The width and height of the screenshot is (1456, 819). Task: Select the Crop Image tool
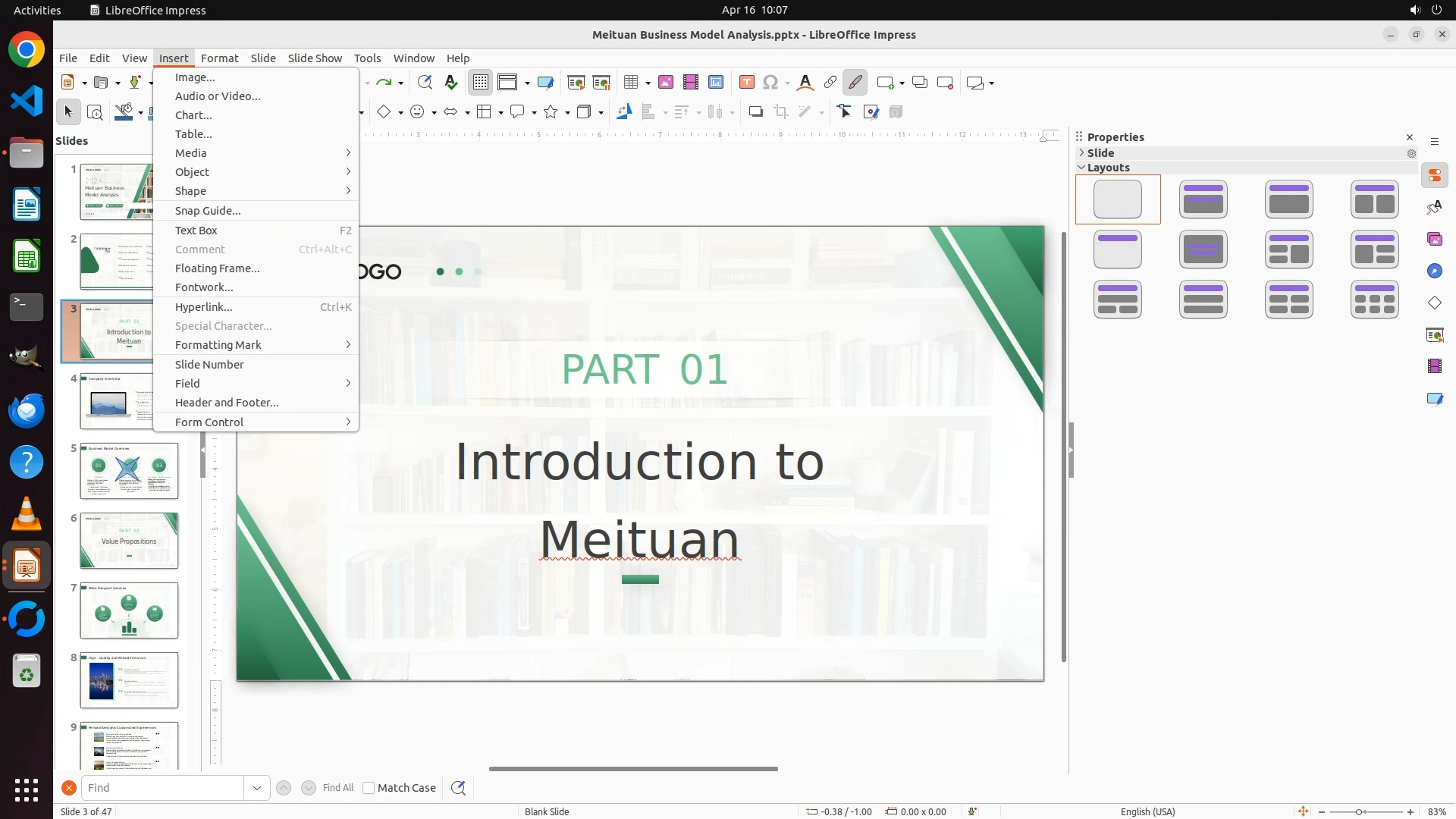[x=781, y=112]
